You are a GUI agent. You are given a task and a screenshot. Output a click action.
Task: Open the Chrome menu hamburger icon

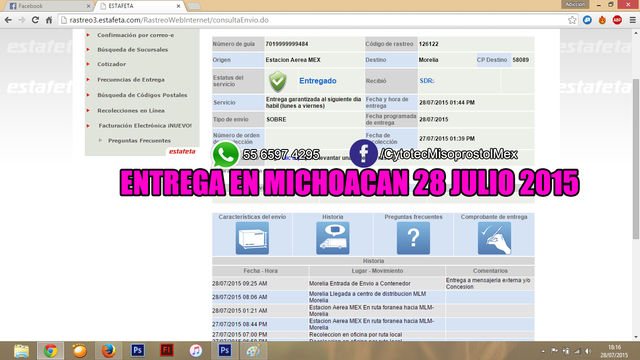632,20
